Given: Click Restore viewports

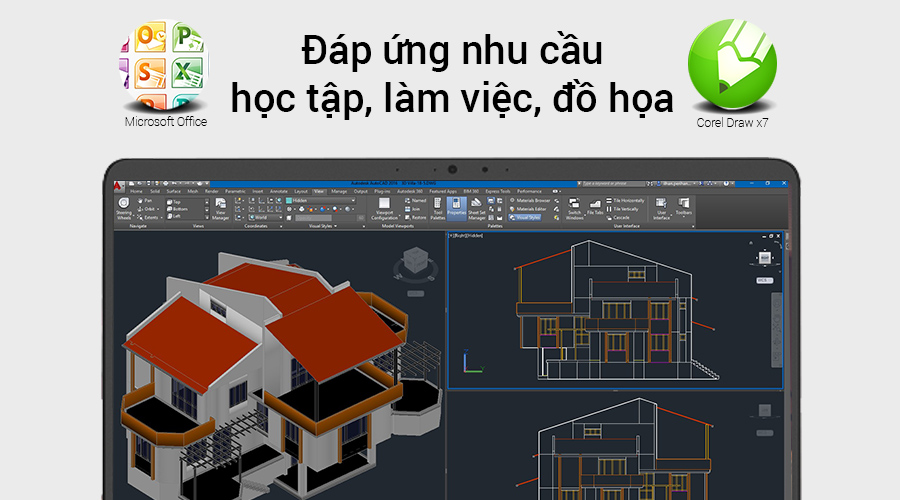Looking at the screenshot, I should click(x=416, y=218).
